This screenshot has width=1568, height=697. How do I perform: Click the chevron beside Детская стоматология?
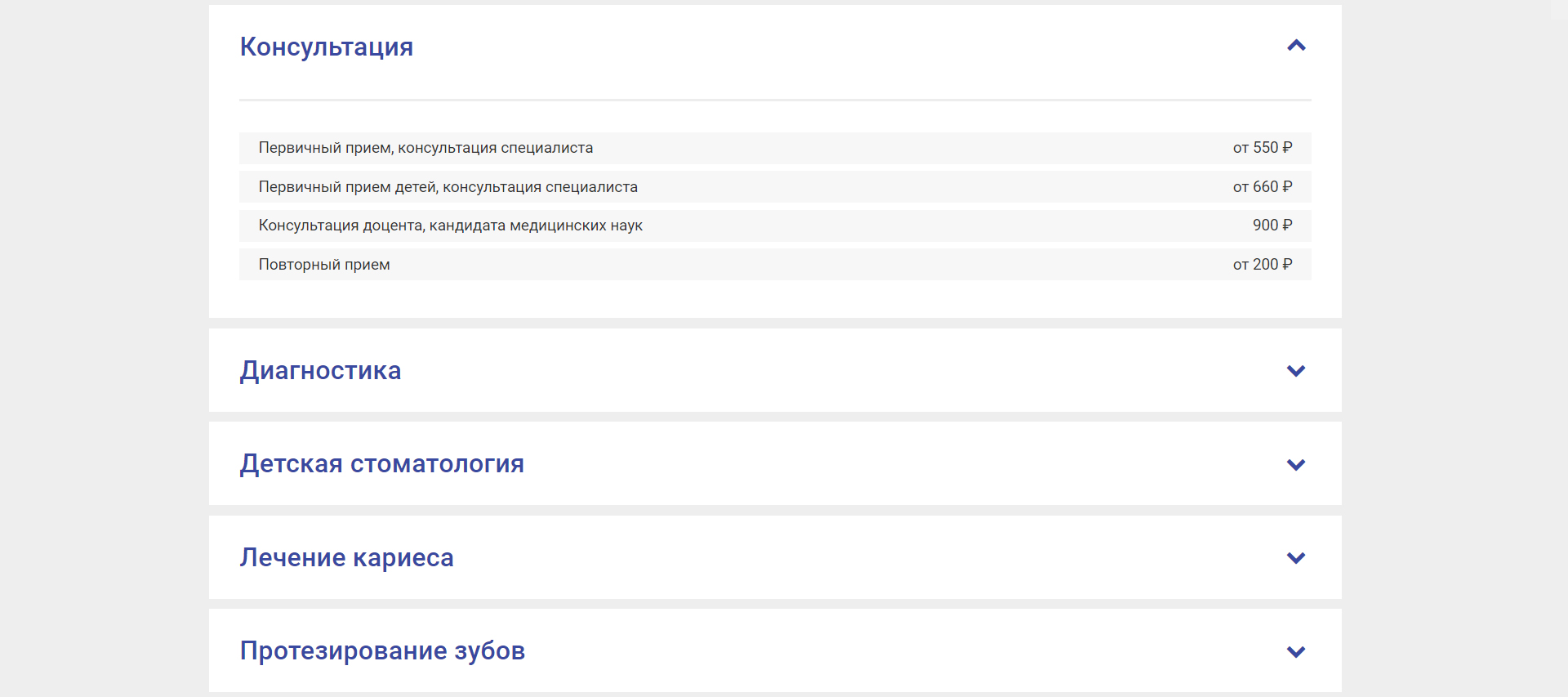pos(1296,465)
